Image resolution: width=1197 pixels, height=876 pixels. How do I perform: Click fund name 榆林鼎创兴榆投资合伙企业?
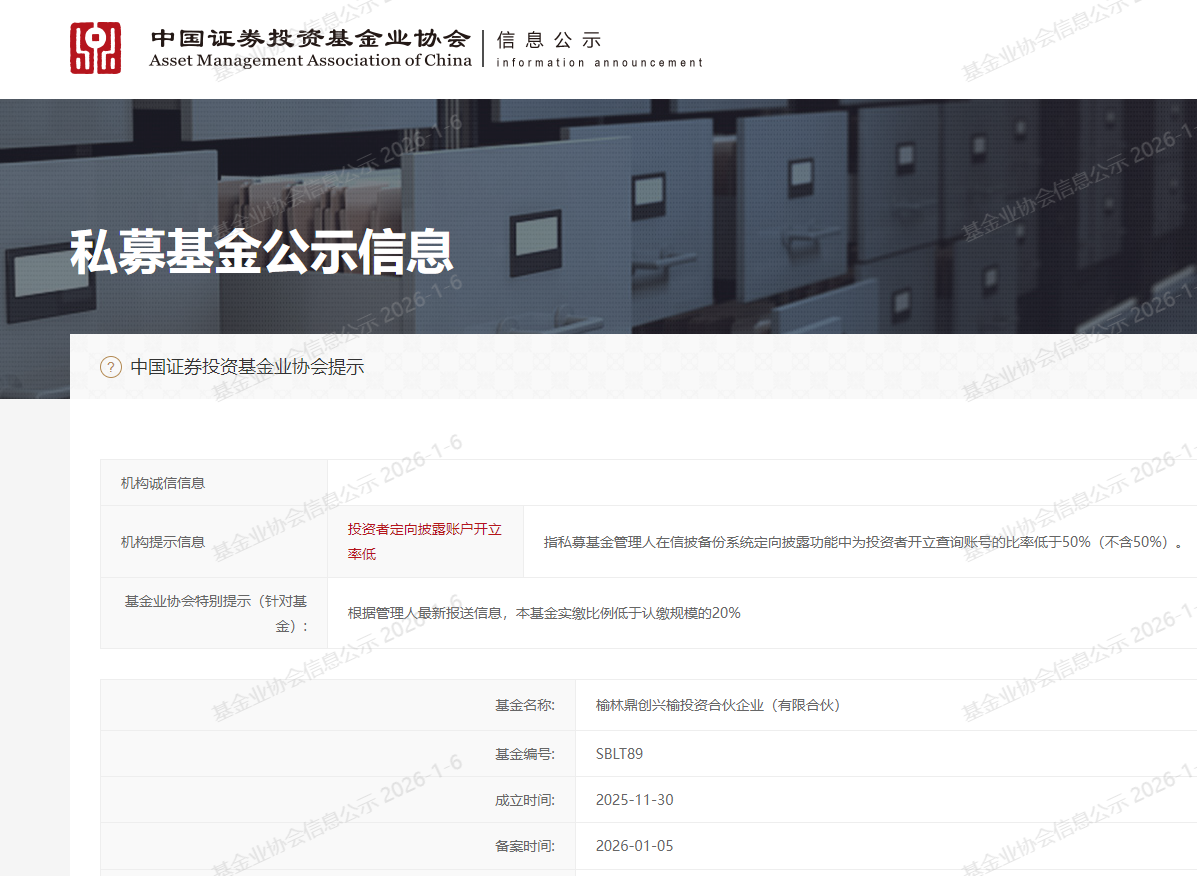pos(717,705)
